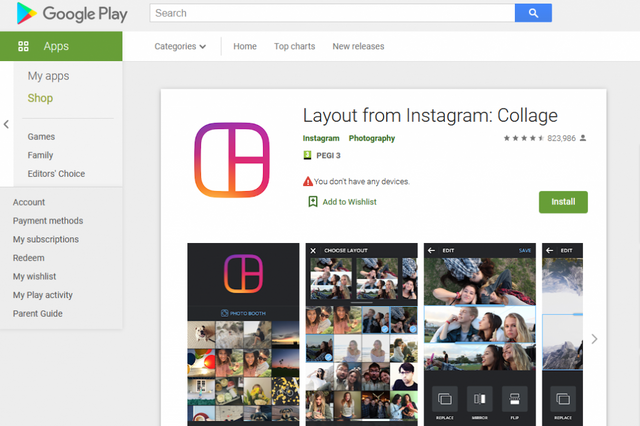This screenshot has height=426, width=640.
Task: Select Shop in sidebar
Action: 40,98
